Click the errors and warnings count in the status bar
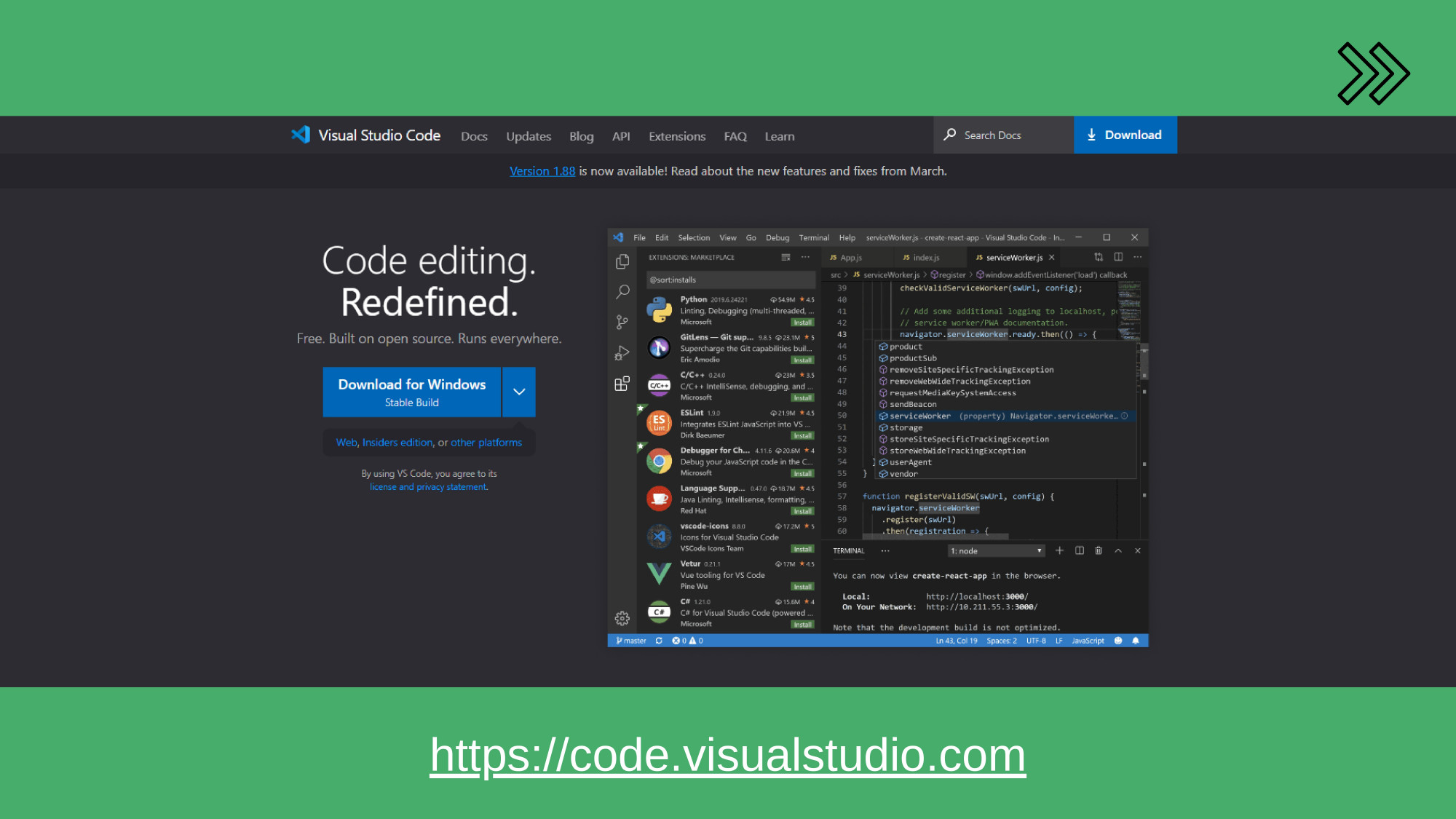This screenshot has height=819, width=1456. pyautogui.click(x=687, y=641)
